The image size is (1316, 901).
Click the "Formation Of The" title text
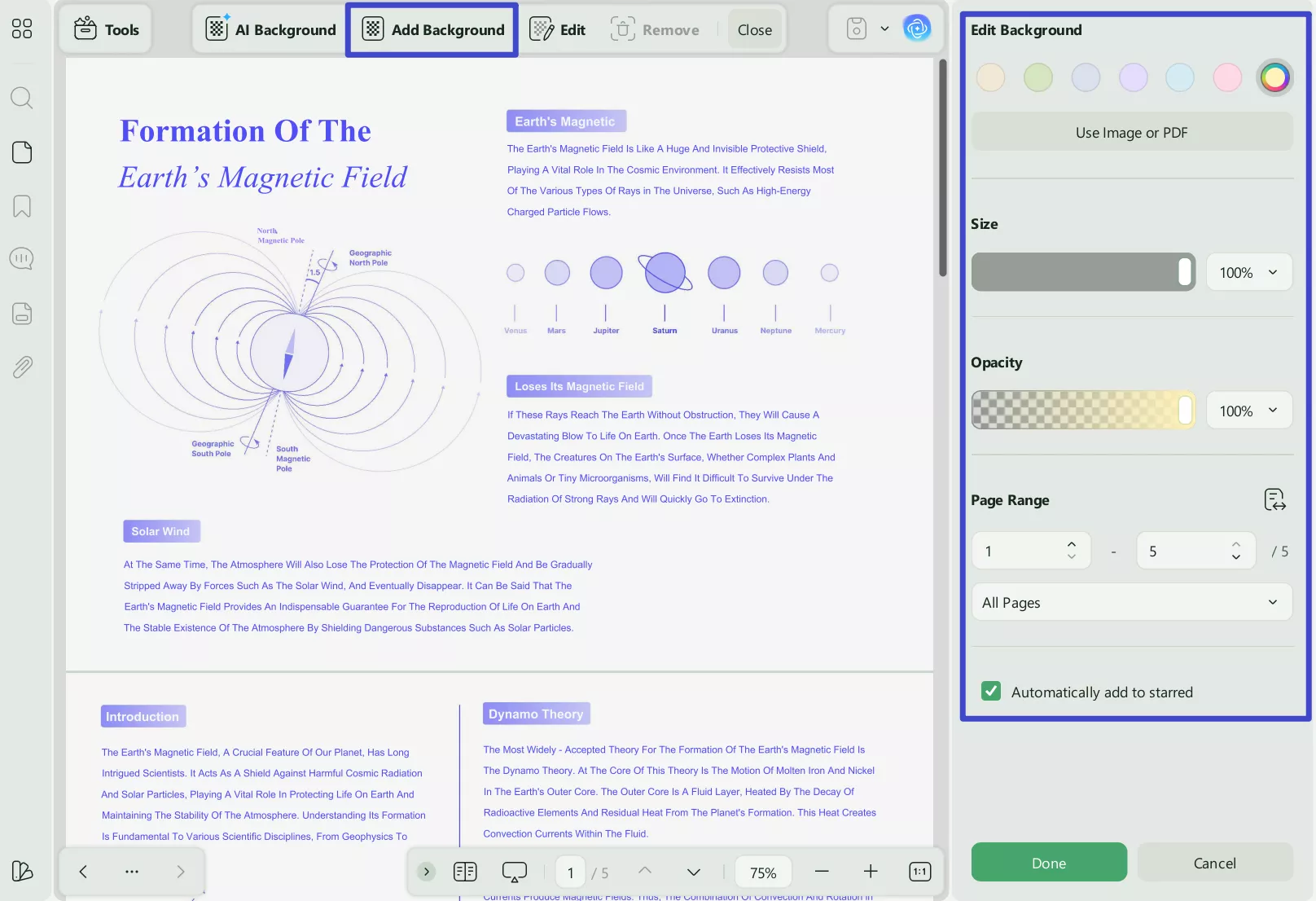click(x=246, y=131)
